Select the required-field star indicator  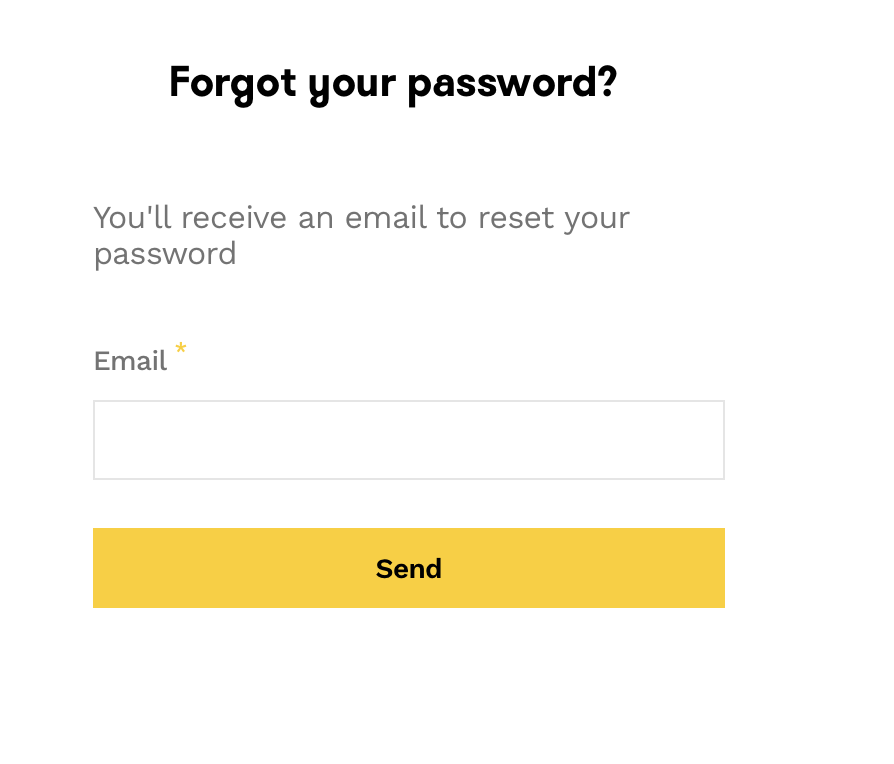181,349
